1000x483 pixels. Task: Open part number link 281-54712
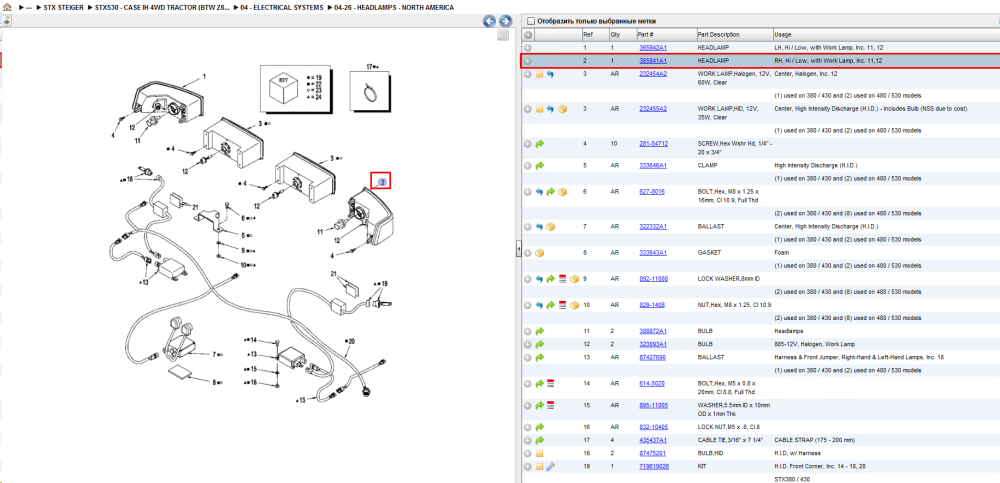click(x=654, y=144)
